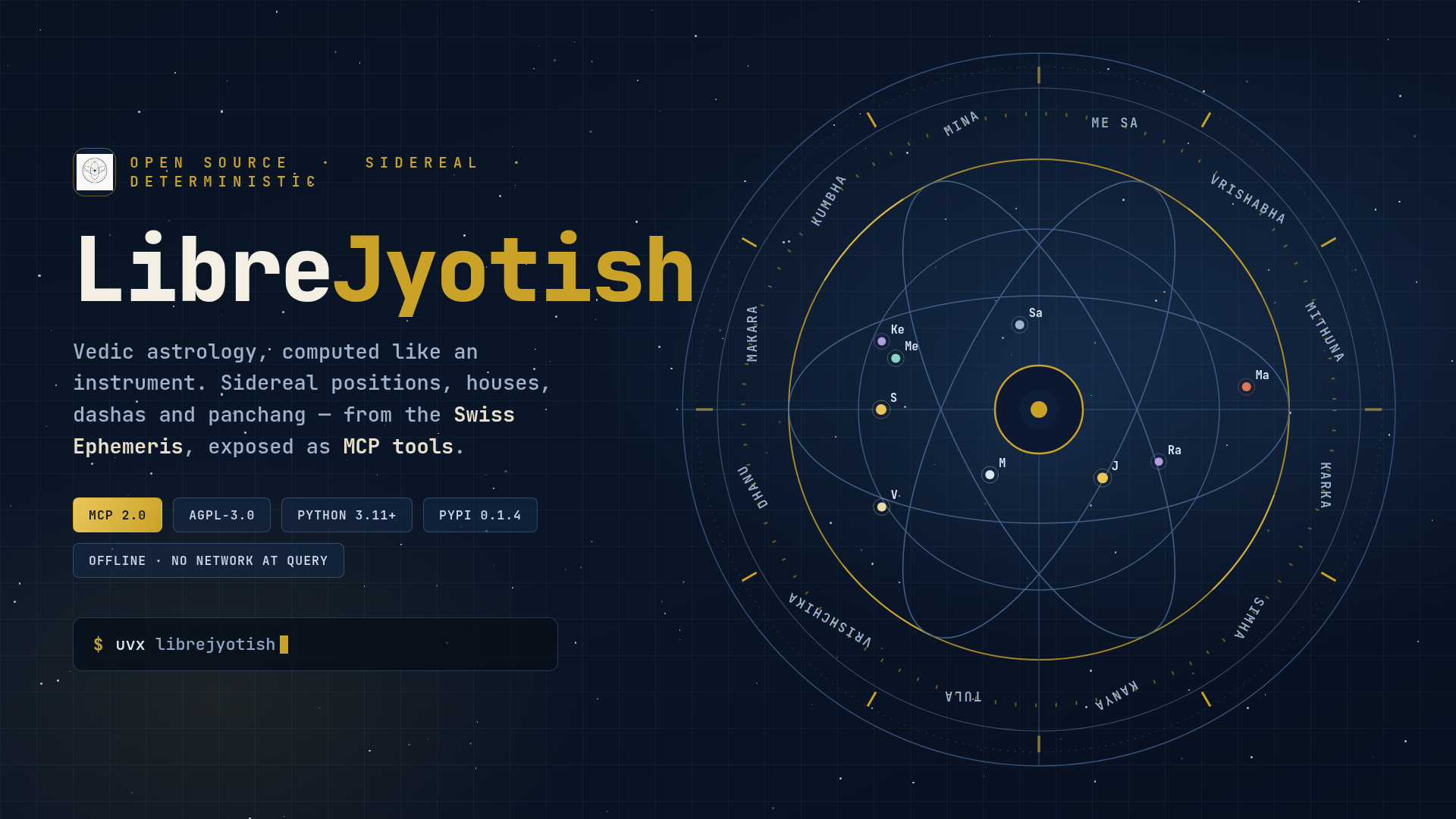Image resolution: width=1456 pixels, height=819 pixels.
Task: Select the Ke planet marker
Action: pyautogui.click(x=881, y=341)
